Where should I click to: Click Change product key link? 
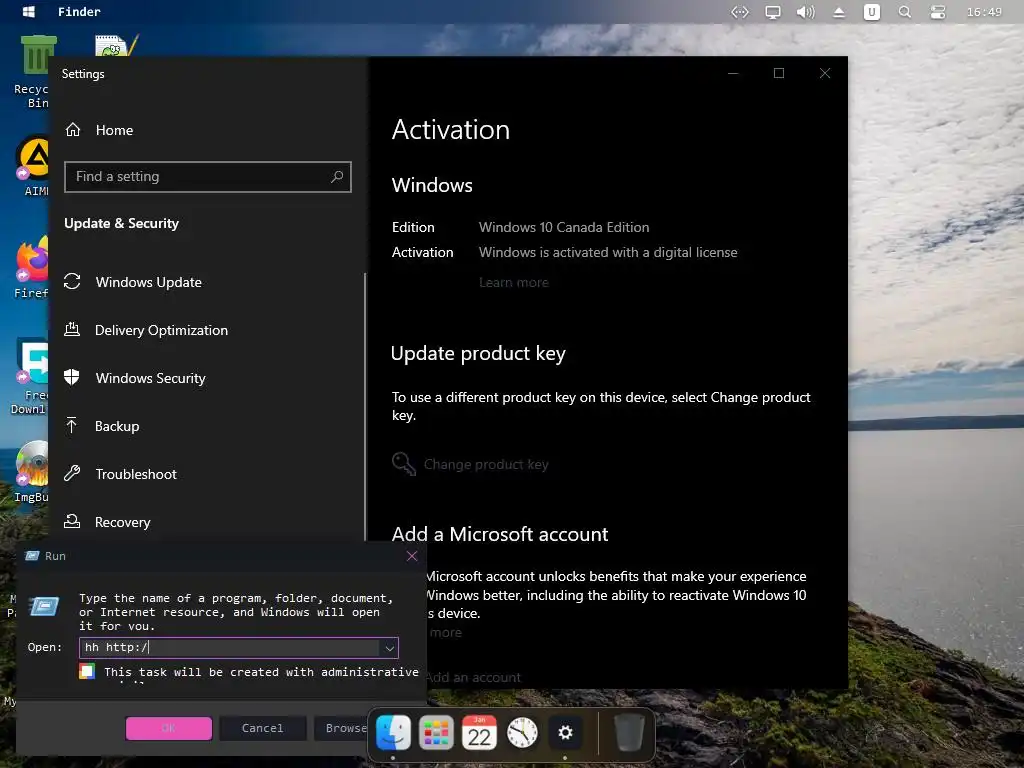tap(486, 464)
